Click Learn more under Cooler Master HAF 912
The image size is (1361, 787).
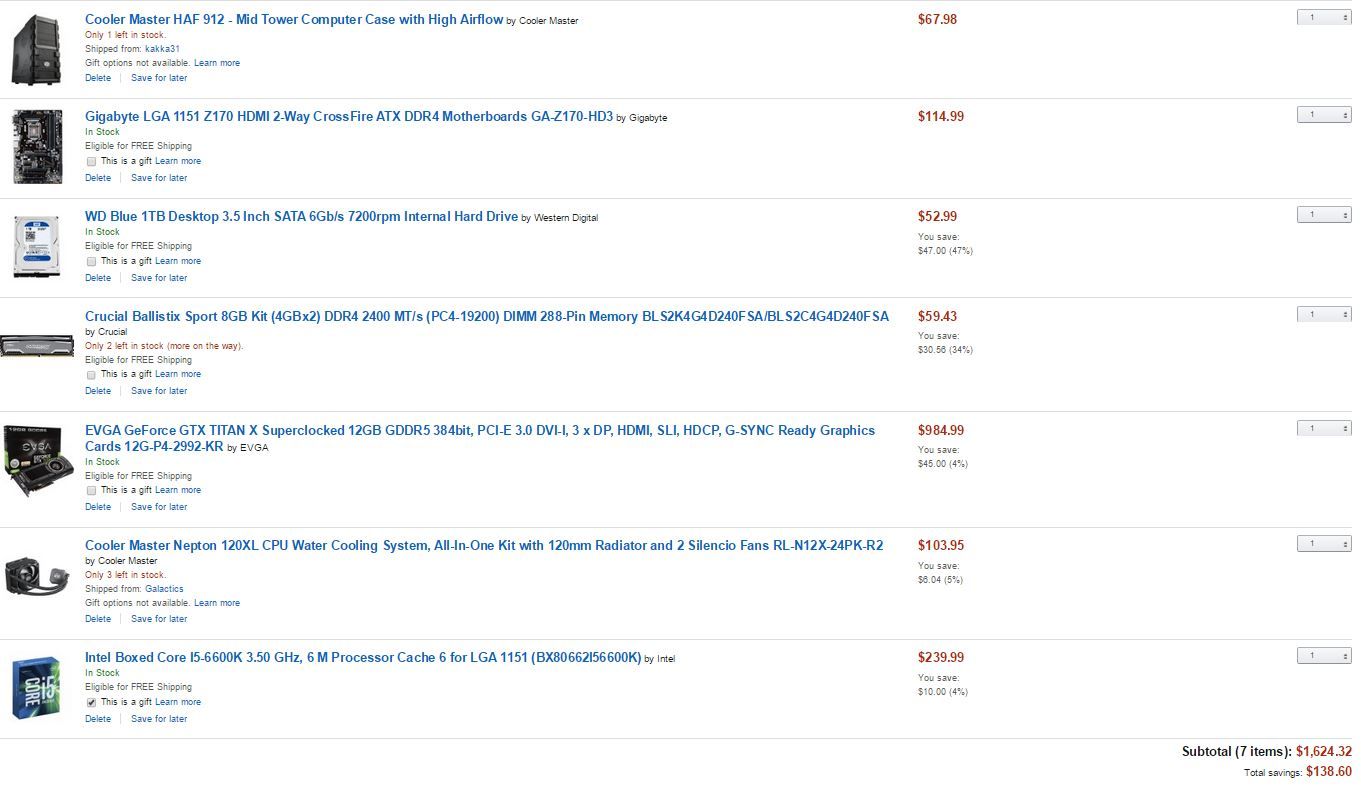[x=217, y=63]
